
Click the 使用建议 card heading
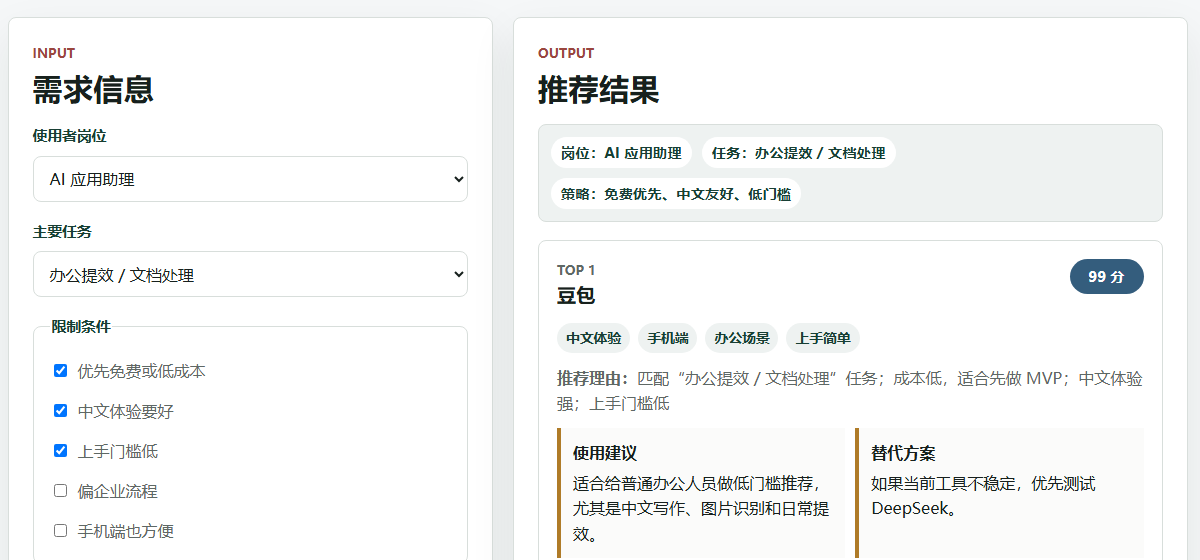pyautogui.click(x=605, y=453)
